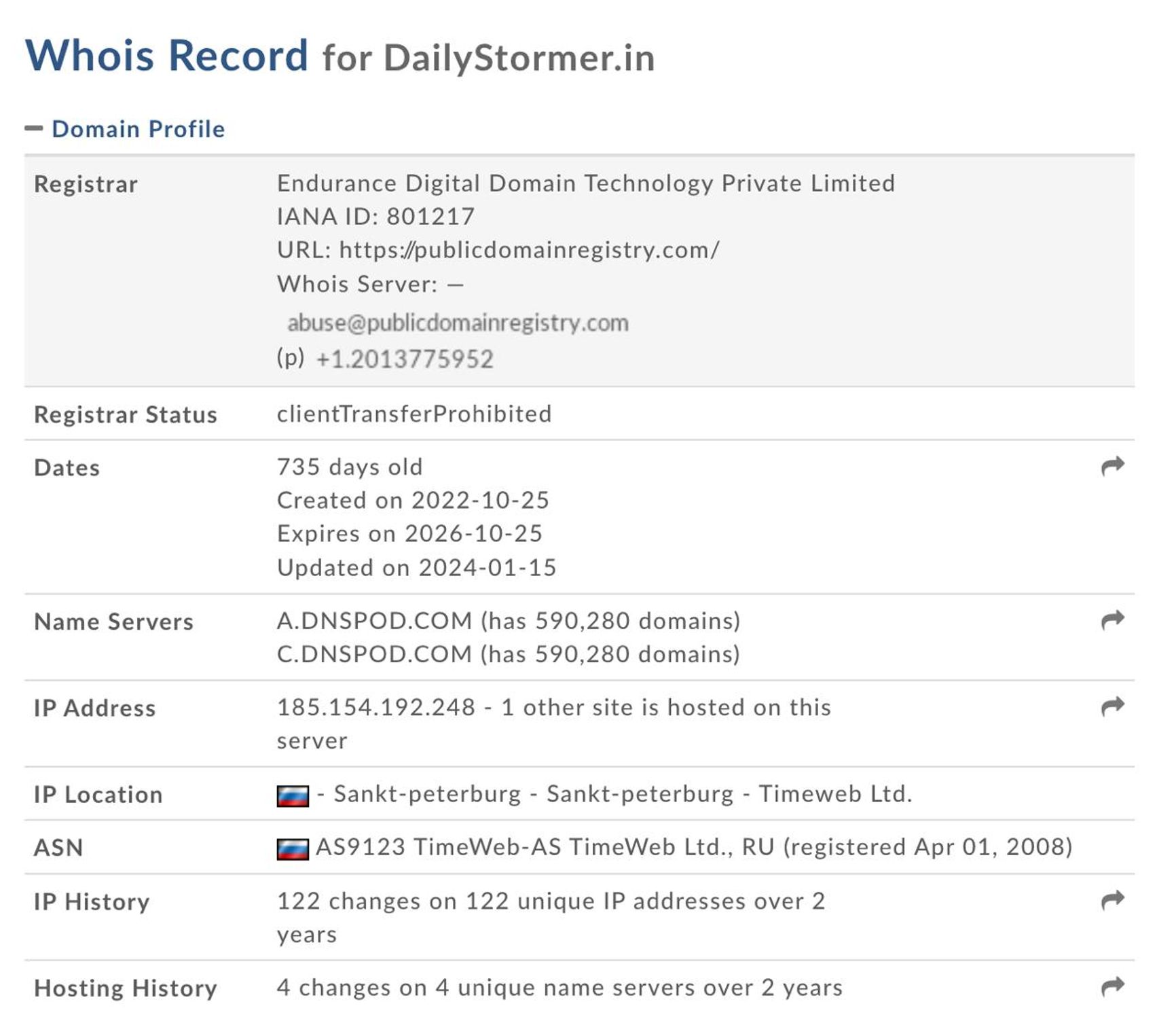Click the Russian flag in IP Location row
Image resolution: width=1176 pixels, height=1025 pixels.
tap(293, 795)
